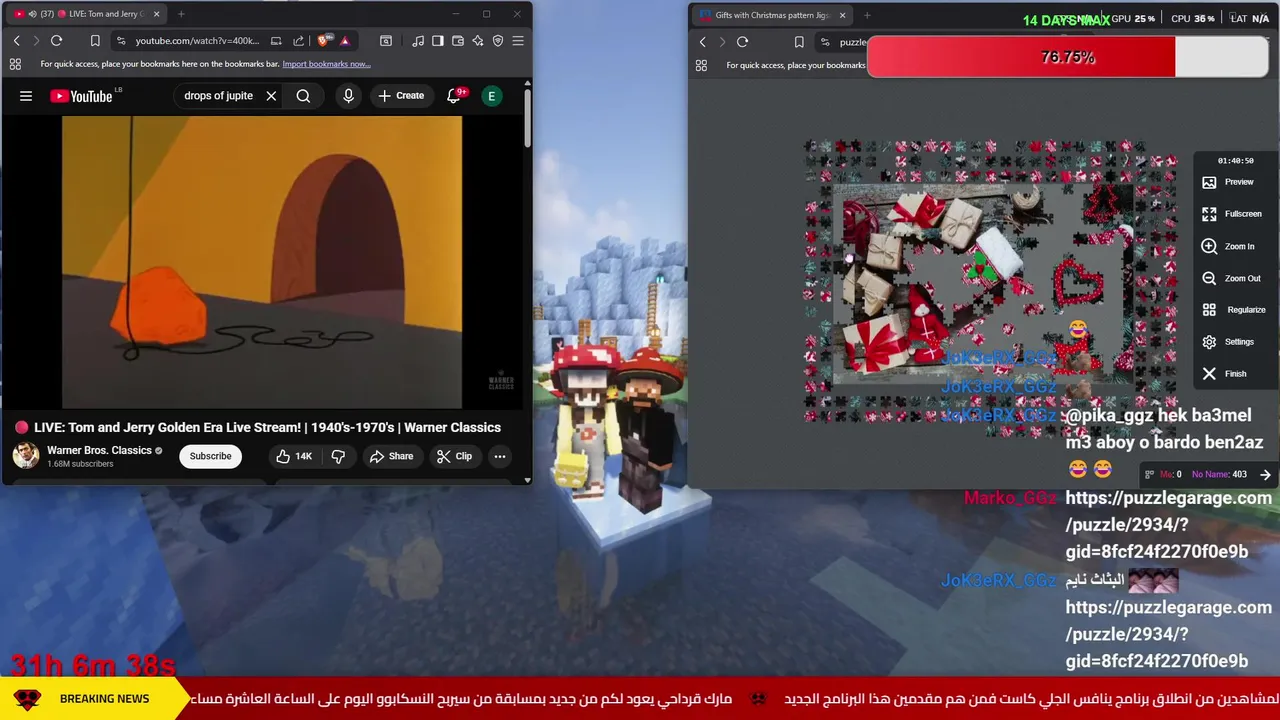This screenshot has height=720, width=1280.
Task: Open the Brave VPN shield icon
Action: click(498, 41)
